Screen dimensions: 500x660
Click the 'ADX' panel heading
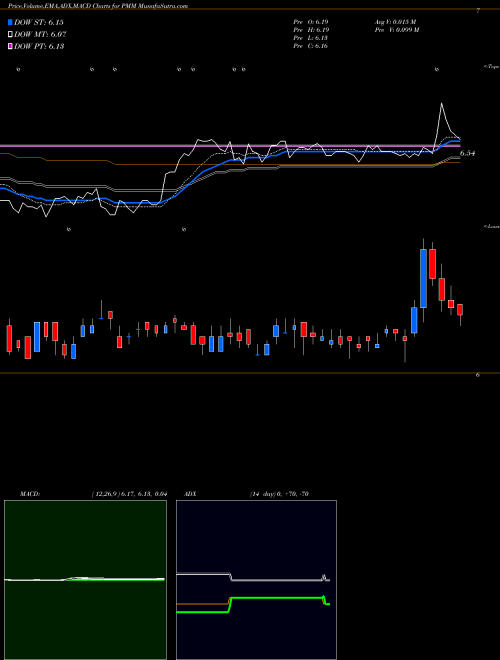190,494
